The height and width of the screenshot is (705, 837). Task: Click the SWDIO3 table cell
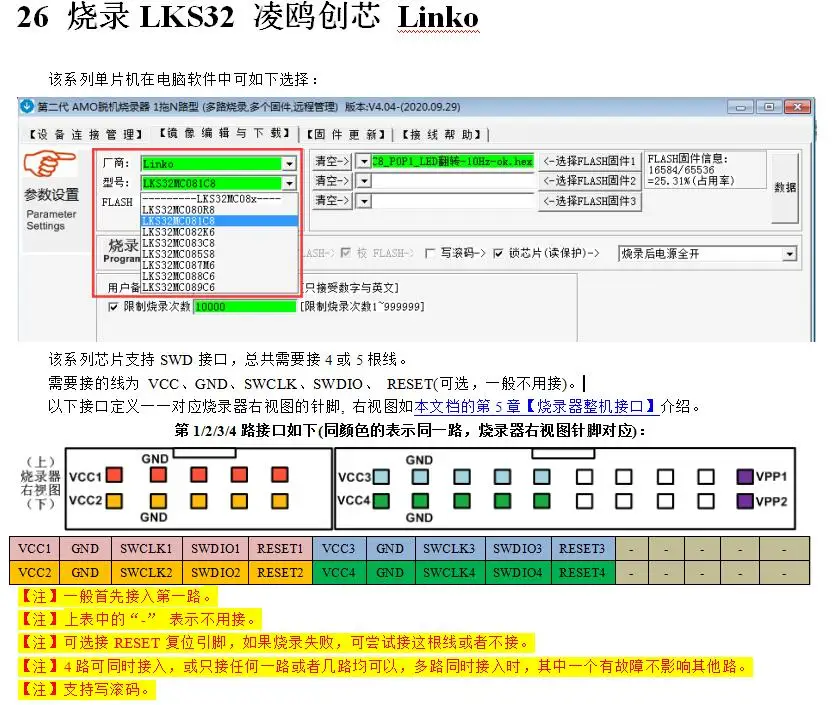517,549
